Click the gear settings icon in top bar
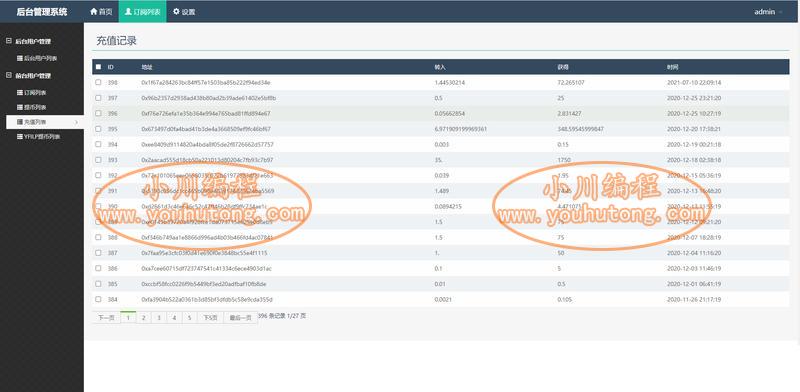The image size is (800, 392). click(177, 11)
